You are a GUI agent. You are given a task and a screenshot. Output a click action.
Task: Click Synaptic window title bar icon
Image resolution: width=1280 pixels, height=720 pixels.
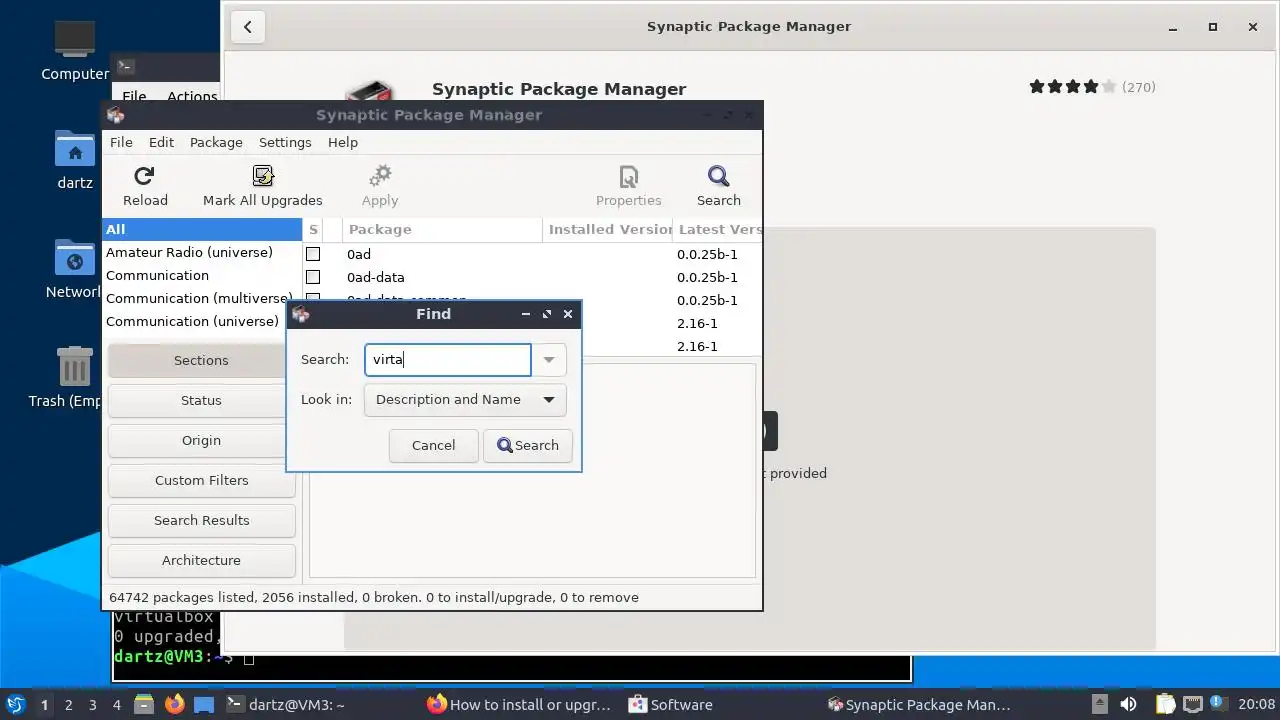pos(115,114)
